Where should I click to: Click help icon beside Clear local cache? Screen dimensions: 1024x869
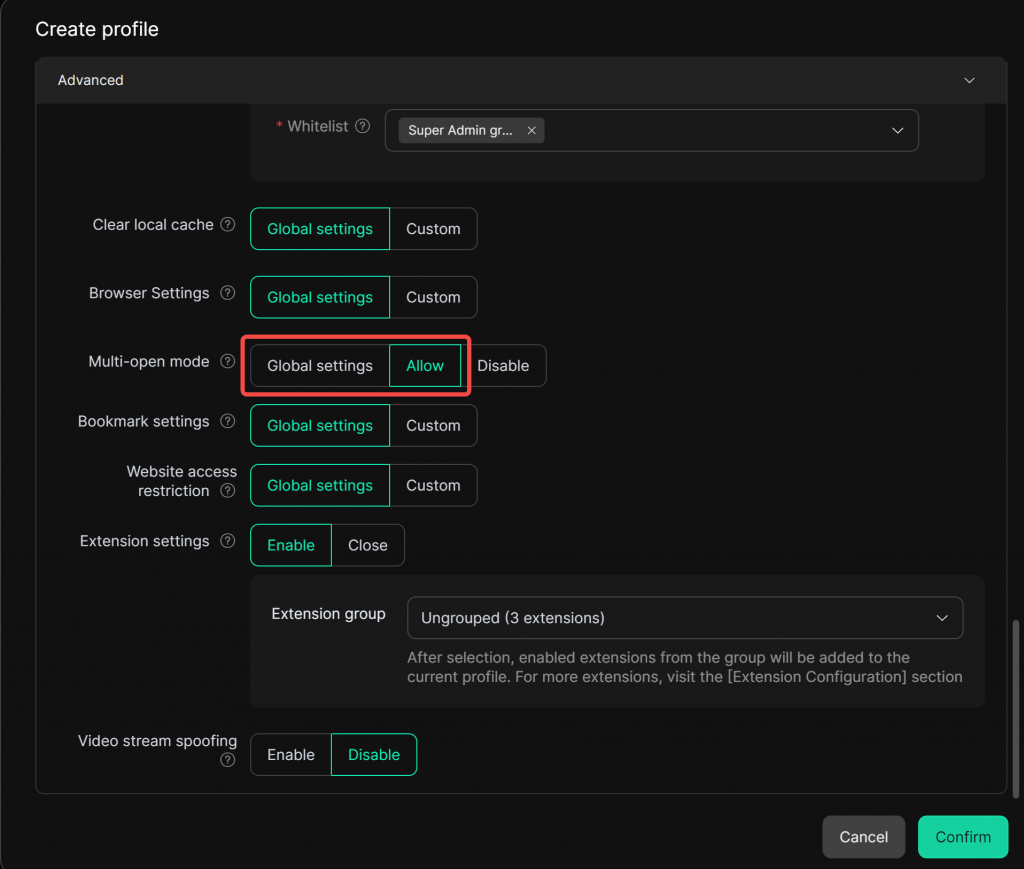(x=228, y=225)
